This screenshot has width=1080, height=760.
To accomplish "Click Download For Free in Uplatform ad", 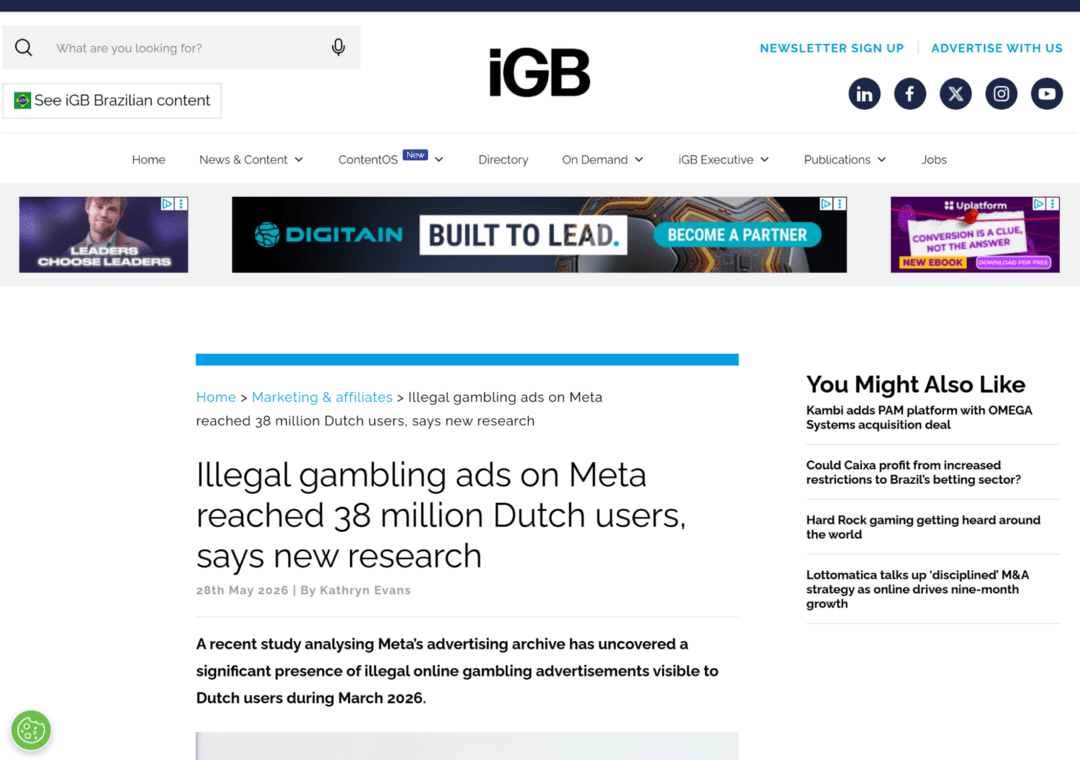I will (x=1013, y=263).
